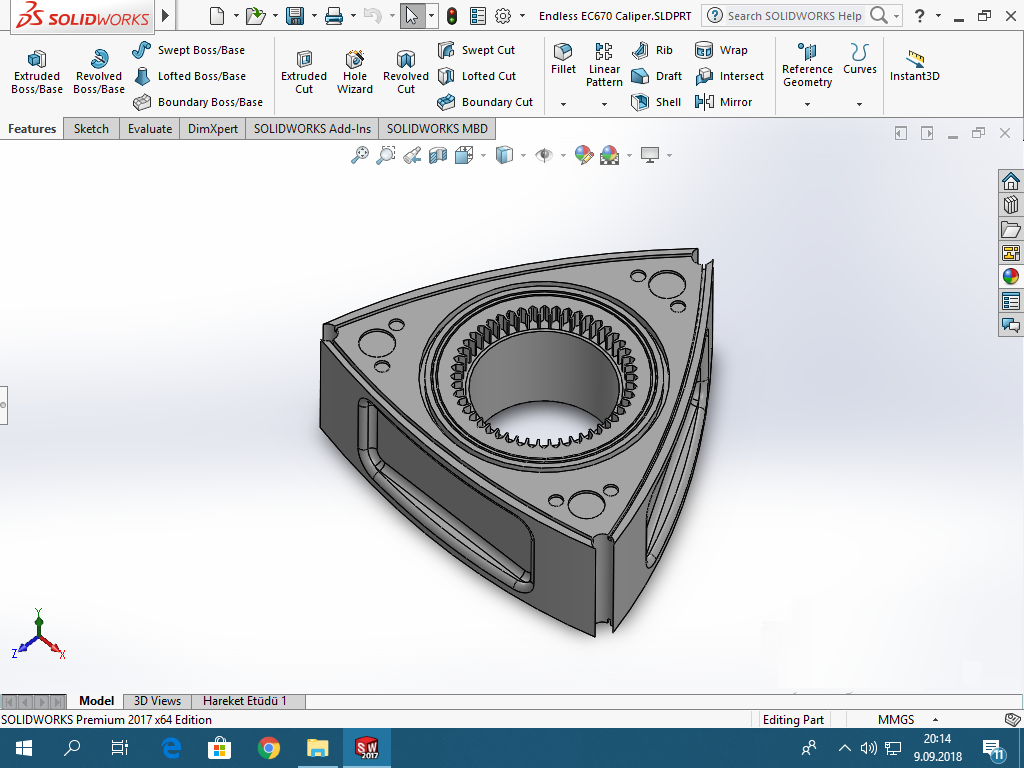The height and width of the screenshot is (768, 1024).
Task: Open the Hareket Etüdü 1 tab
Action: pos(245,701)
